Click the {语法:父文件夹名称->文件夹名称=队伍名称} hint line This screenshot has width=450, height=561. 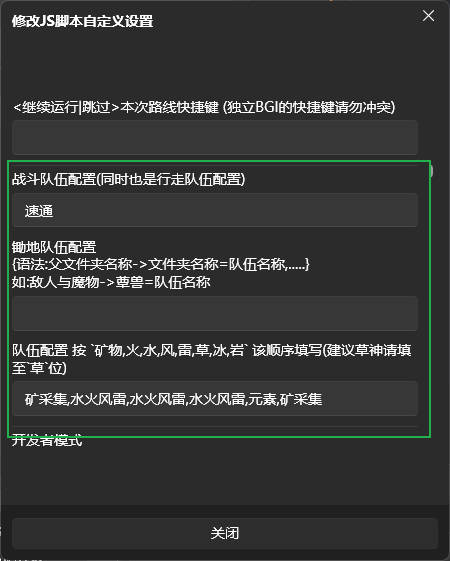(x=161, y=264)
